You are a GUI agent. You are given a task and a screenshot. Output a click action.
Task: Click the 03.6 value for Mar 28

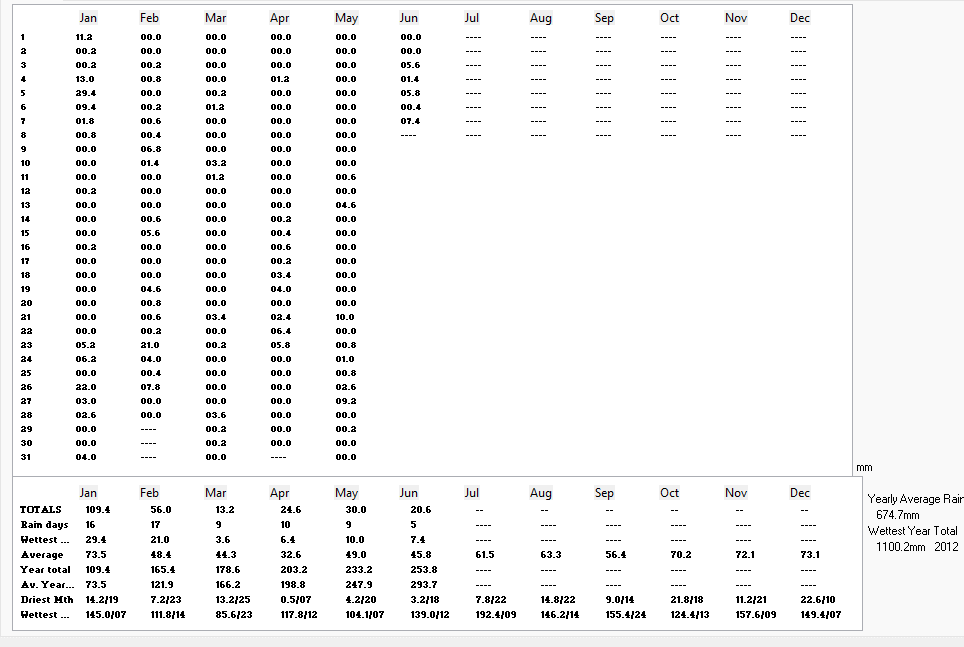[x=216, y=415]
